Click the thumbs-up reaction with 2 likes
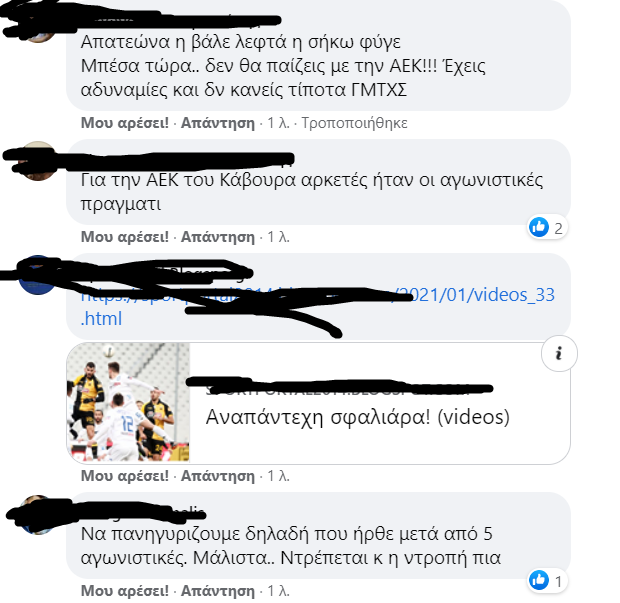This screenshot has width=620, height=603. pos(548,228)
